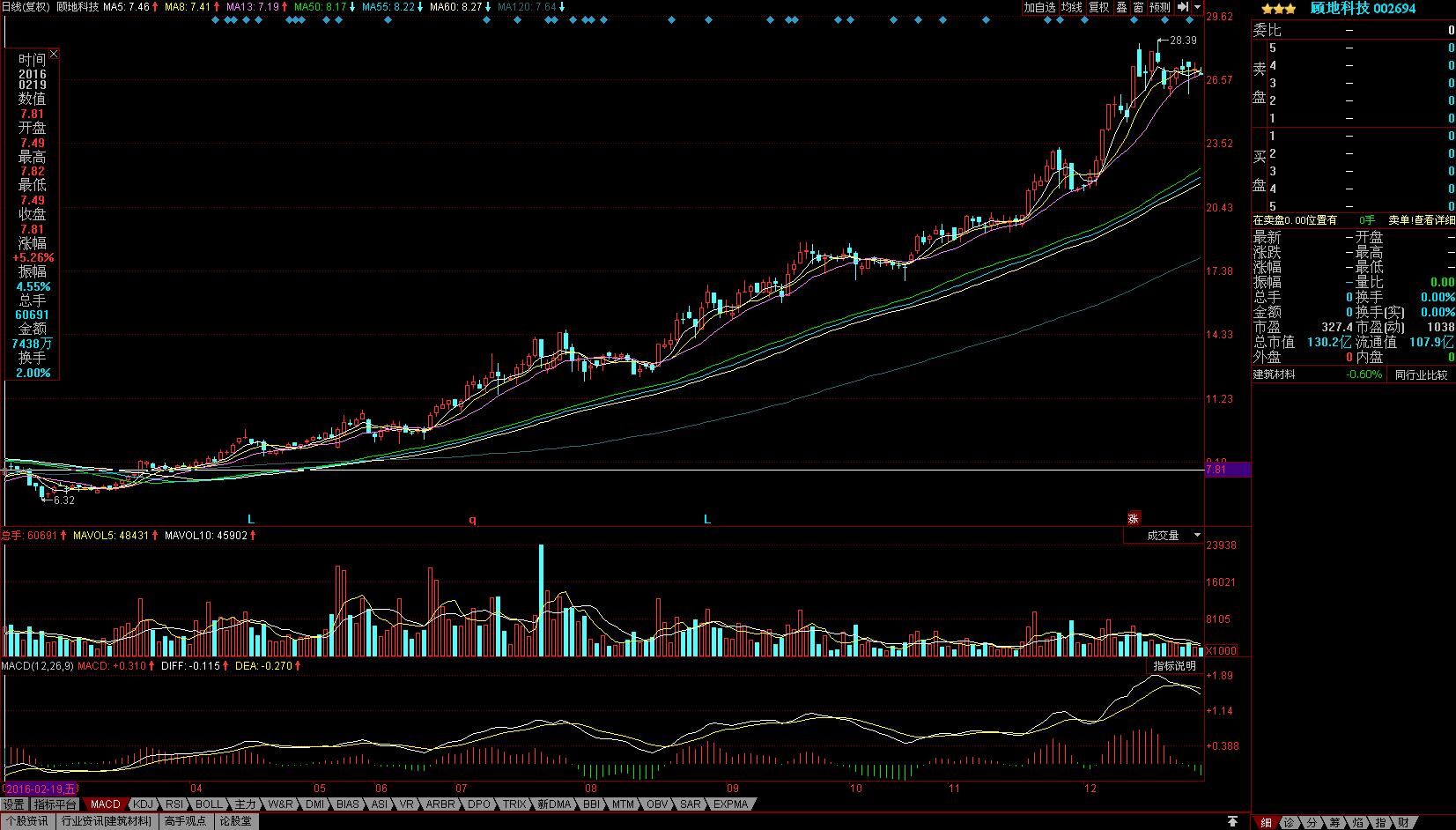Click the three-star rating icon
This screenshot has width=1456, height=830.
tap(1278, 9)
